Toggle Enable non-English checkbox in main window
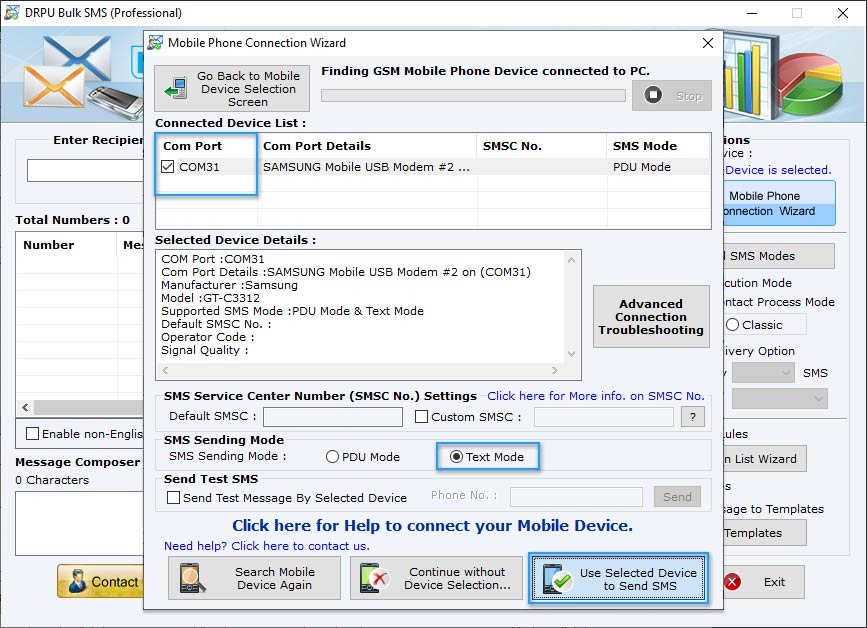Screen dimensions: 867x628 point(33,433)
